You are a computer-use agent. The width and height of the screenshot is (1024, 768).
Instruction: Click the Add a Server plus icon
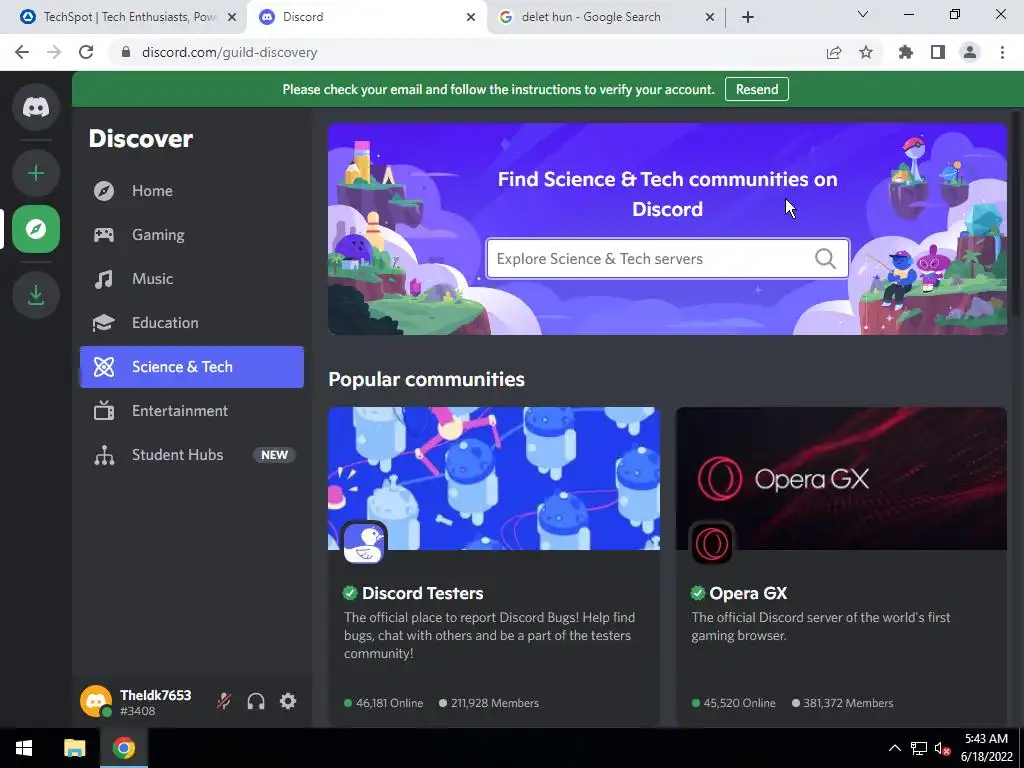pos(36,173)
